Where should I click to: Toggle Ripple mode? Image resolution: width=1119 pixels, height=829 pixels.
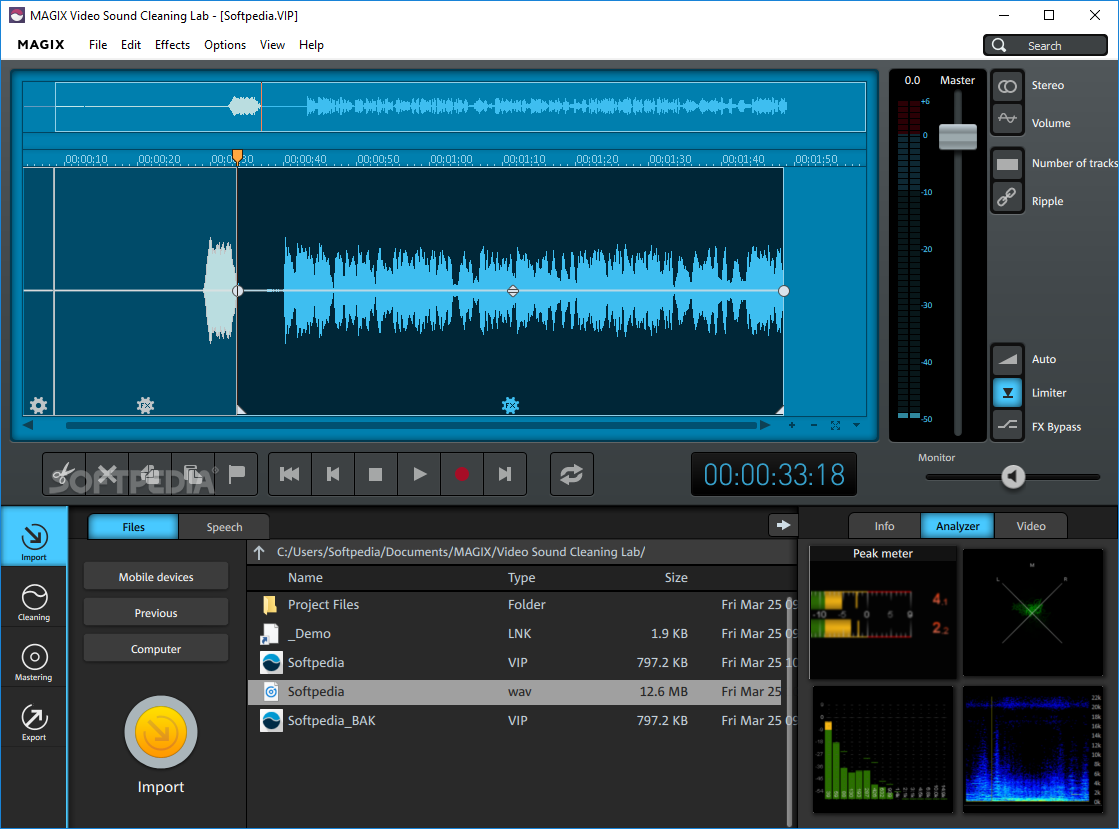click(x=1007, y=198)
